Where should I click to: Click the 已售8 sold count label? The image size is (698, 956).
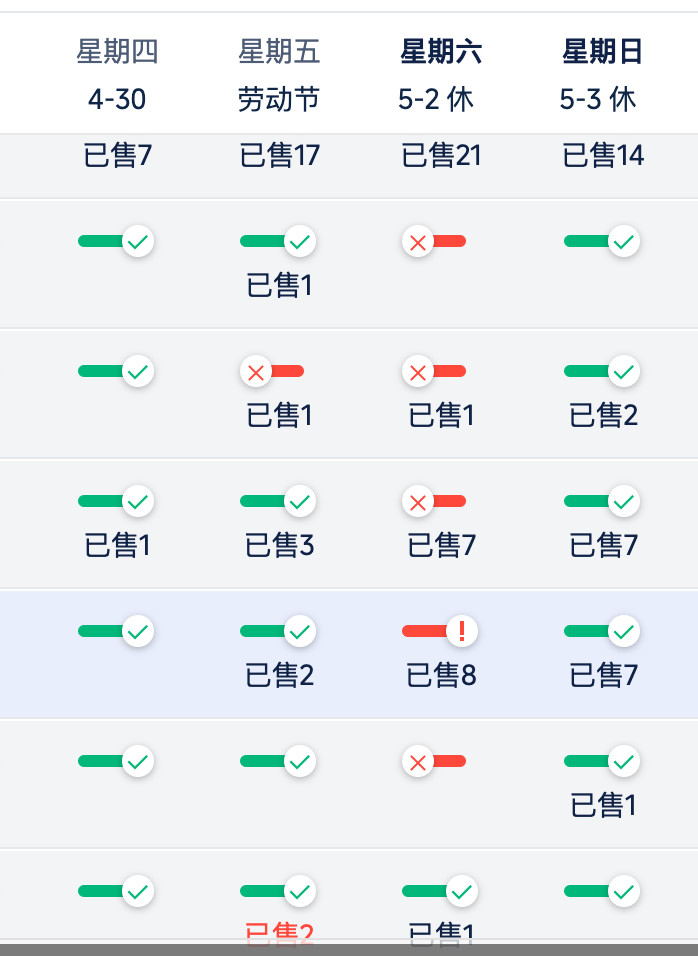[441, 676]
